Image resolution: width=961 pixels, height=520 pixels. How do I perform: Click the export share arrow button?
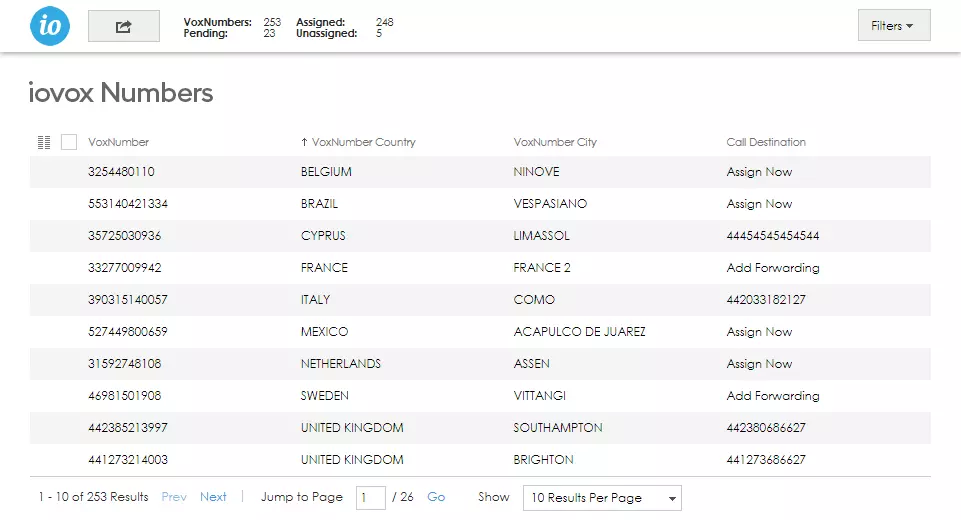click(x=124, y=26)
